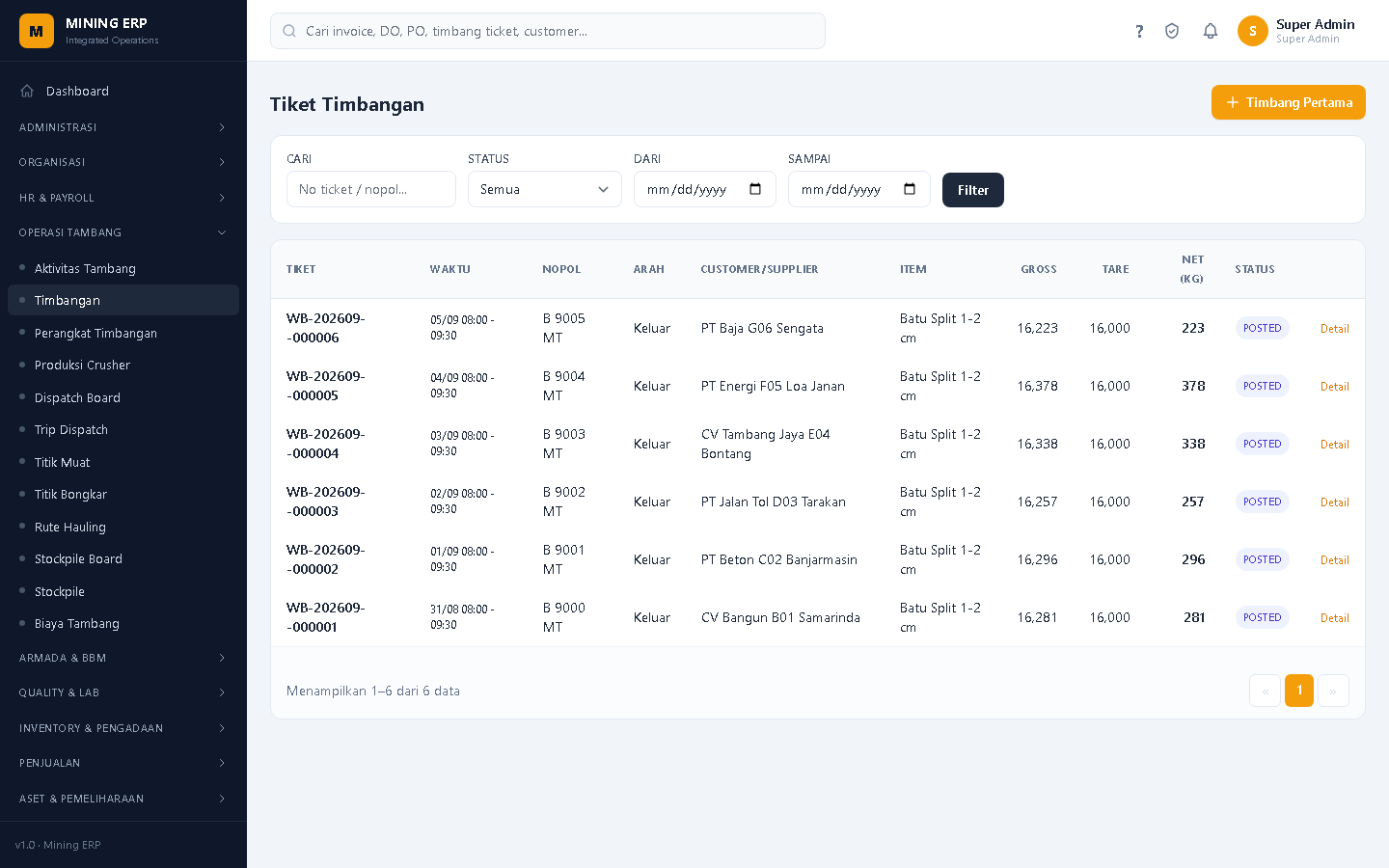This screenshot has width=1389, height=868.
Task: Click the NET (KG) column header
Action: point(1192,269)
